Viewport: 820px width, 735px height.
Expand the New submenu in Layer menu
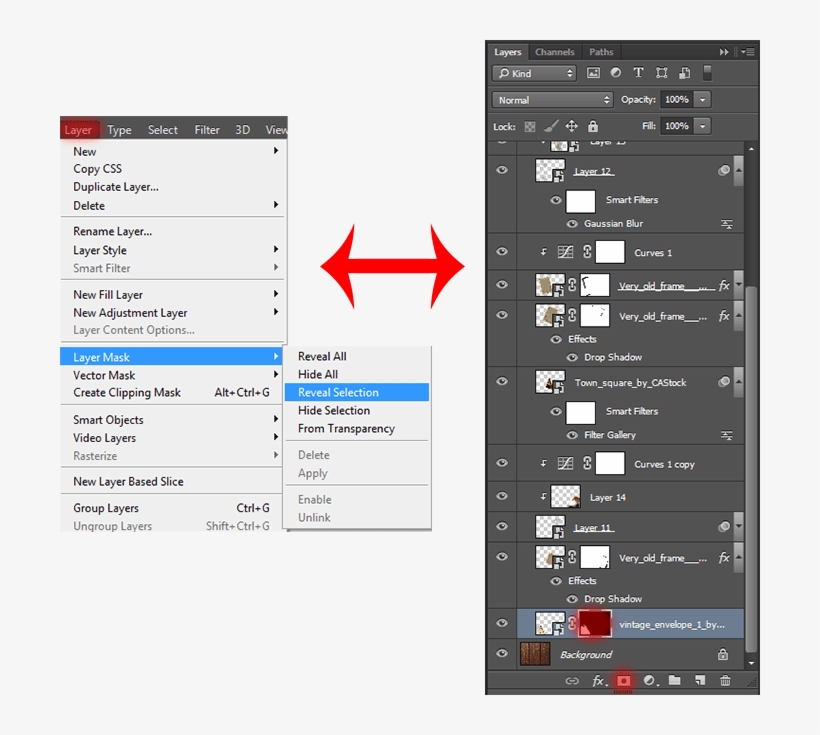coord(276,151)
